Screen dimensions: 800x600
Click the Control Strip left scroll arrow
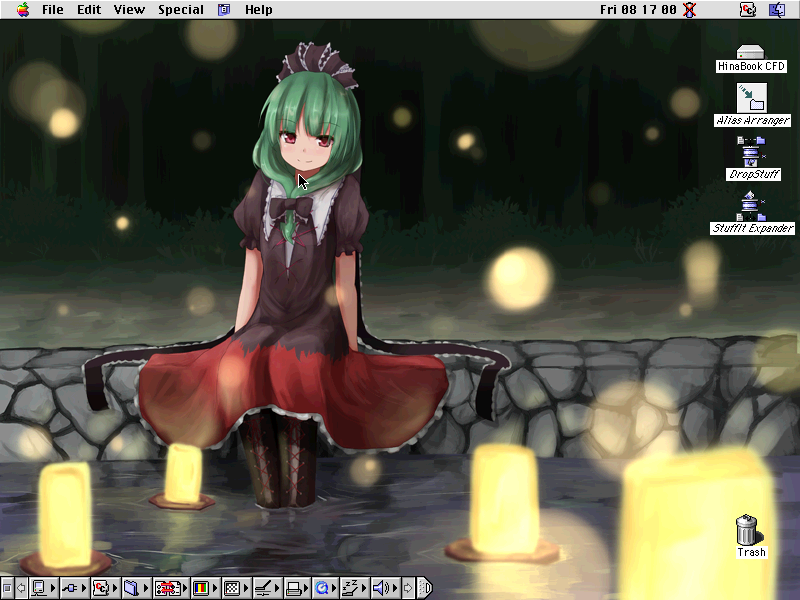point(21,588)
